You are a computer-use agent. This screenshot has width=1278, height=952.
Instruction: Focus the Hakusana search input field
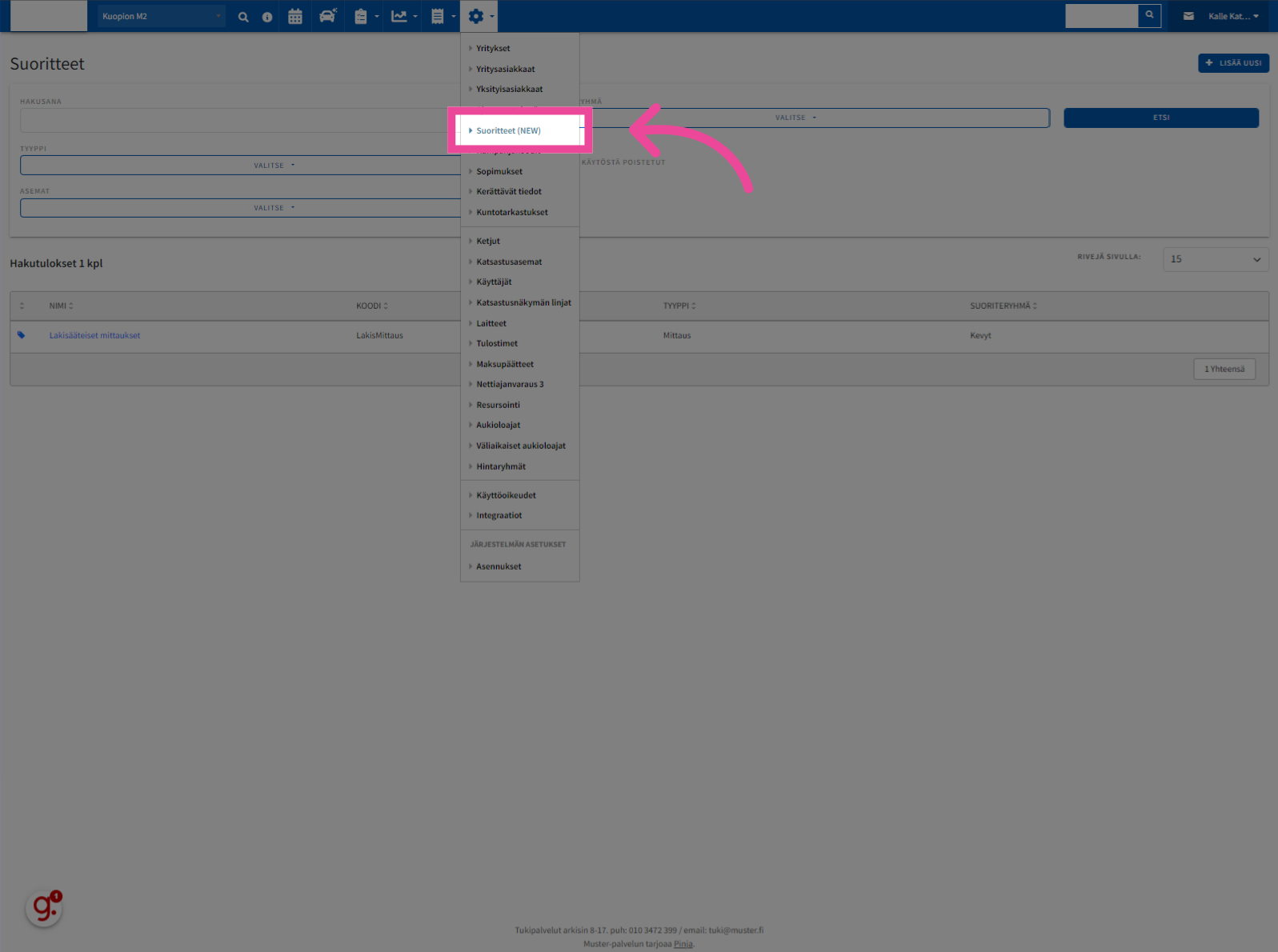tap(240, 120)
